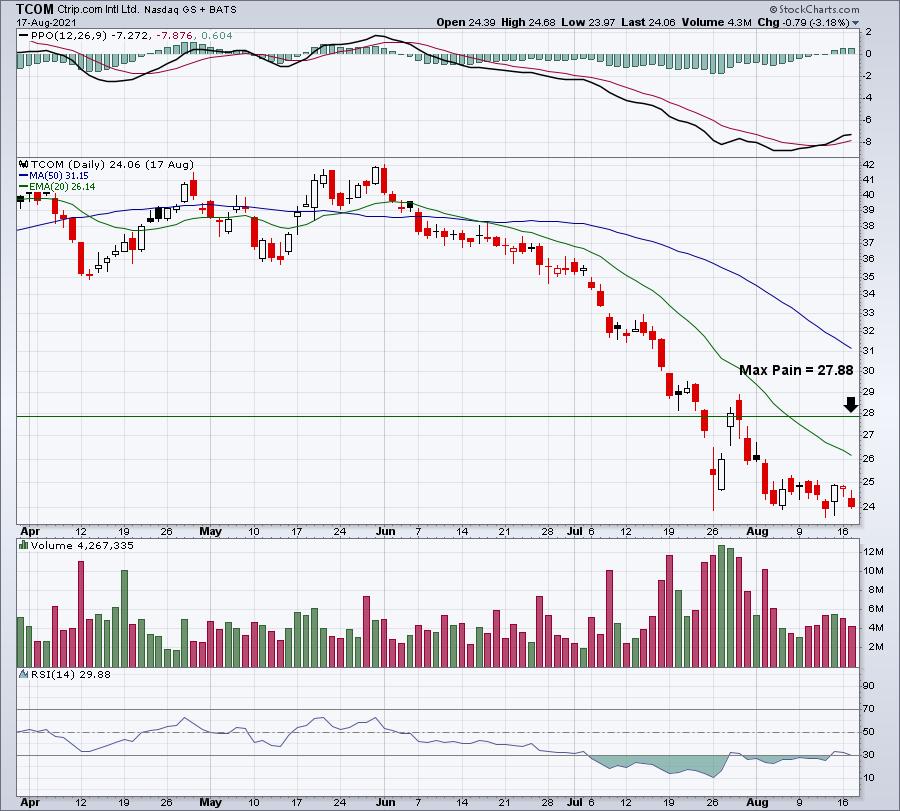Click the candlestick icon beside TCOM (Daily)
This screenshot has width=900, height=811.
(22, 164)
